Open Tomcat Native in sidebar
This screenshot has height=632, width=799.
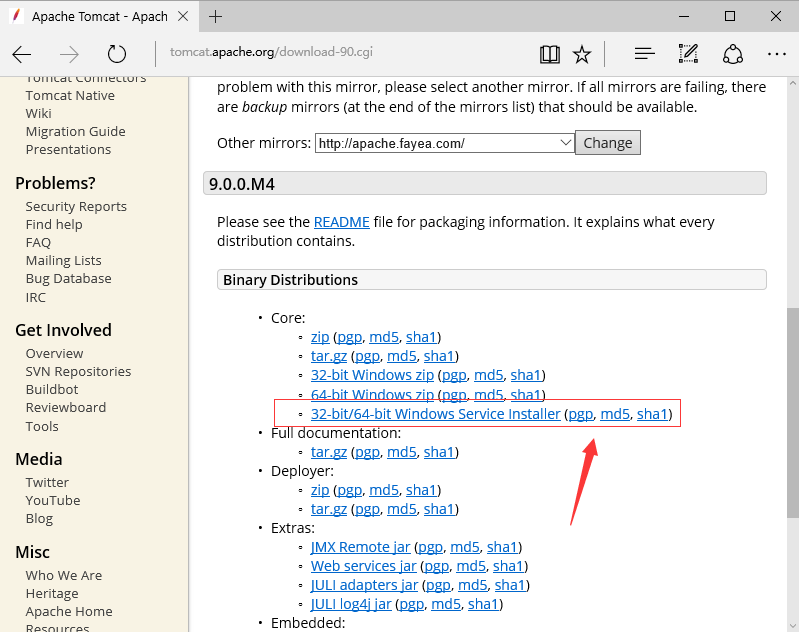[70, 96]
